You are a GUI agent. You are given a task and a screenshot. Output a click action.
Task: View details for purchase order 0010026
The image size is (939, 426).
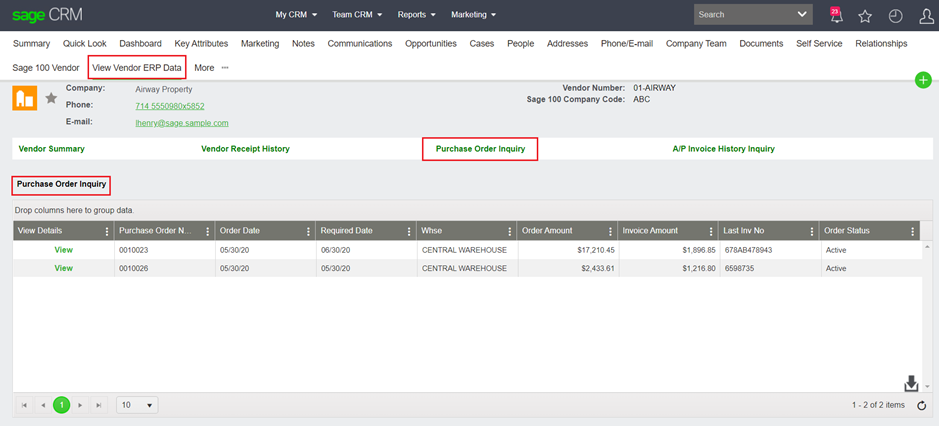tap(63, 268)
